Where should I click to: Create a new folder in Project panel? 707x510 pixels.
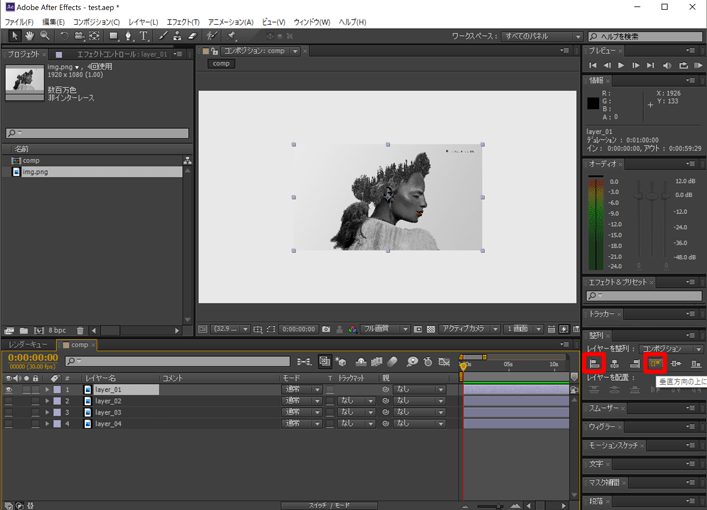click(24, 331)
